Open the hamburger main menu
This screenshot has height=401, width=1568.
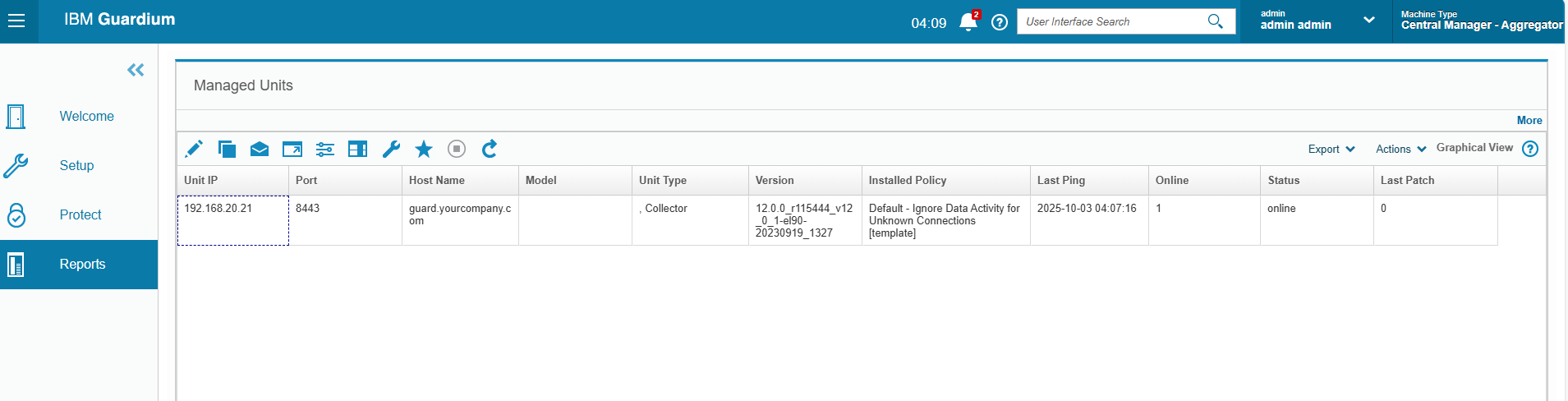point(16,21)
